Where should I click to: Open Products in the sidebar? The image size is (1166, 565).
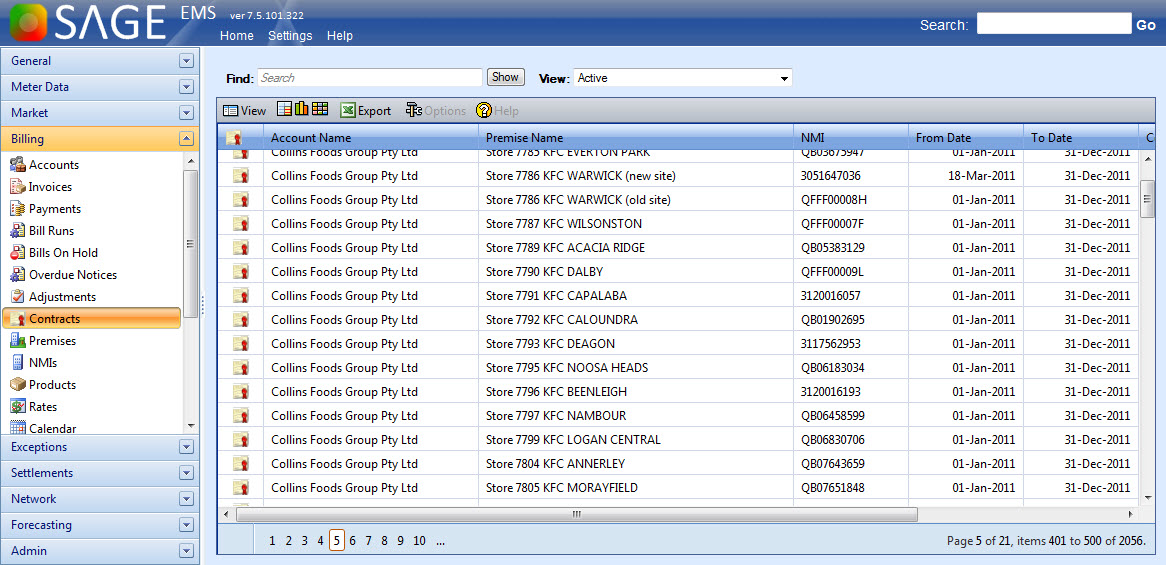[42, 384]
